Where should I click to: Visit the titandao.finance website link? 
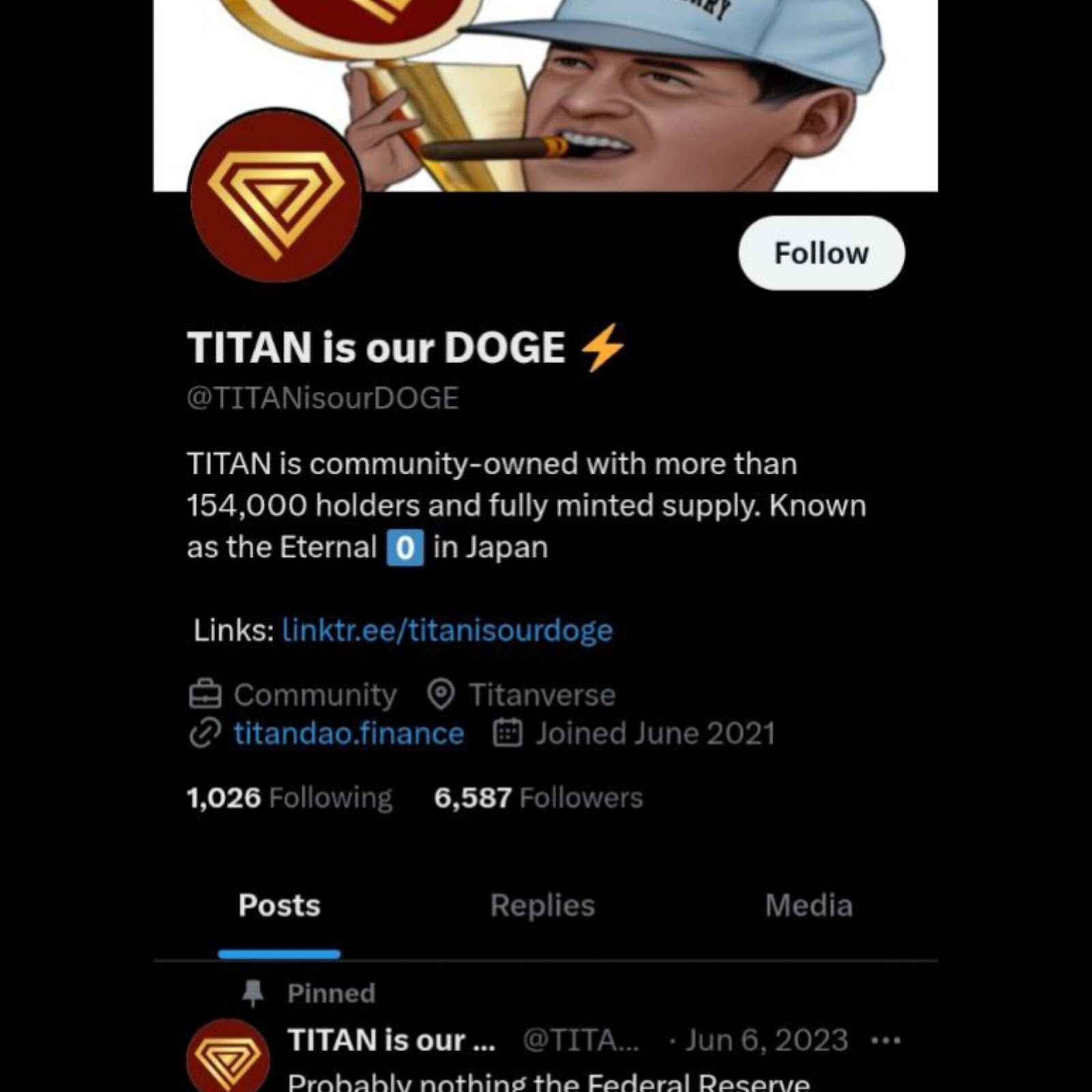point(349,734)
